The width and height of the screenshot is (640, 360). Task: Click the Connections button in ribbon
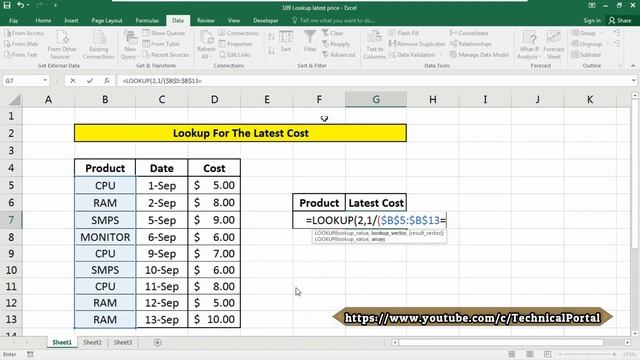[x=238, y=33]
